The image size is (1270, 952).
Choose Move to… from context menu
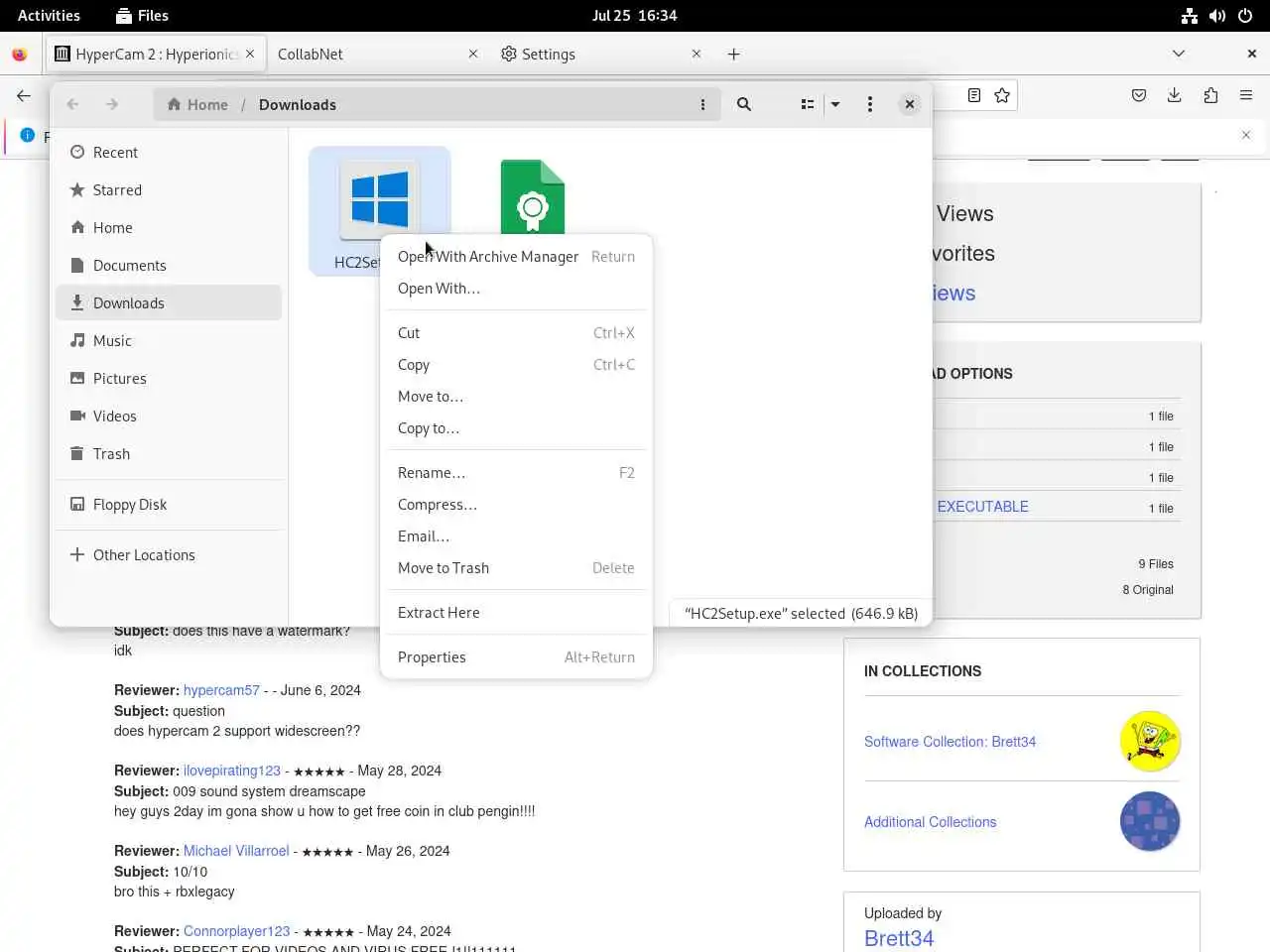516,396
